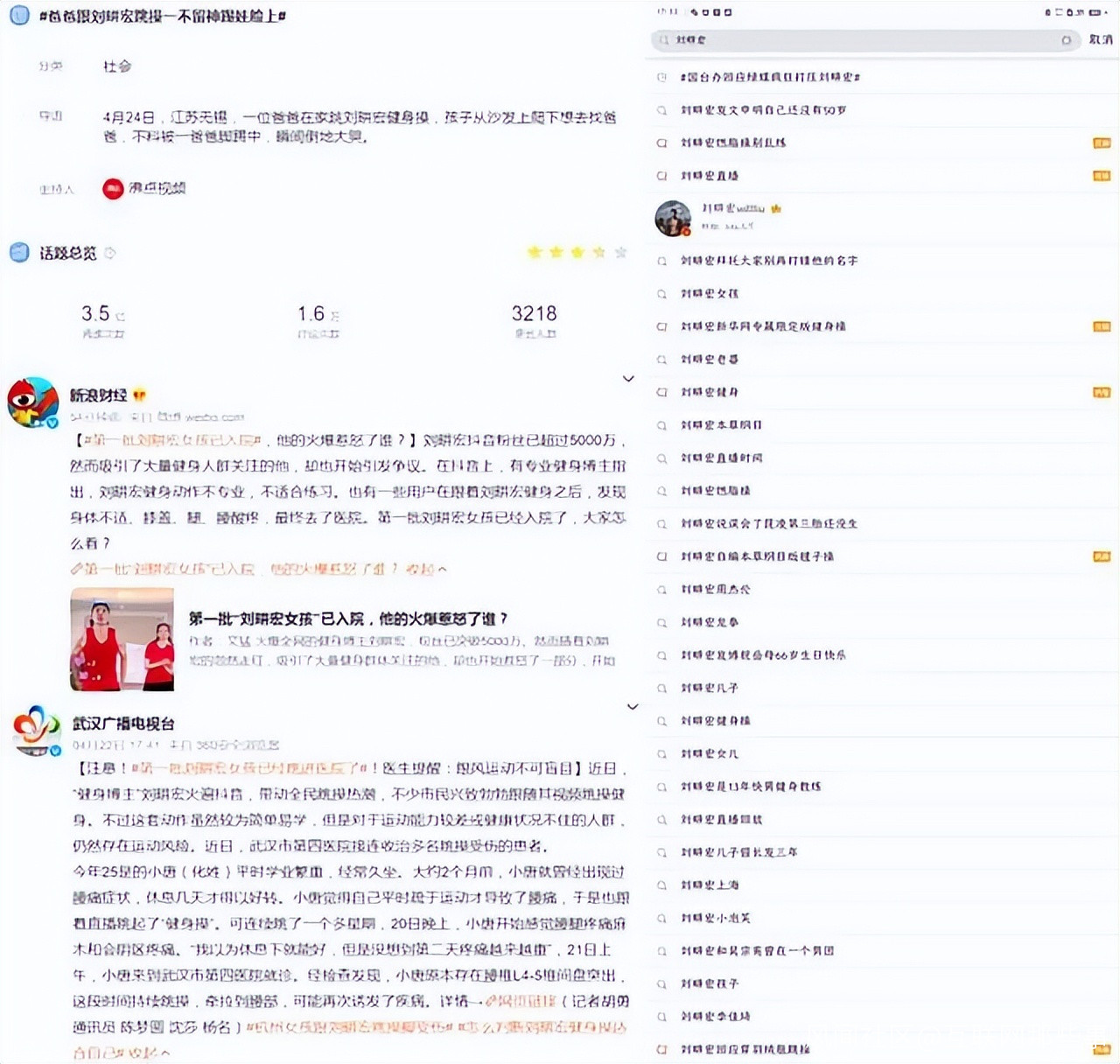Click the 3.5亿 reading count
Screen dimensions: 1120x1064
pos(103,314)
